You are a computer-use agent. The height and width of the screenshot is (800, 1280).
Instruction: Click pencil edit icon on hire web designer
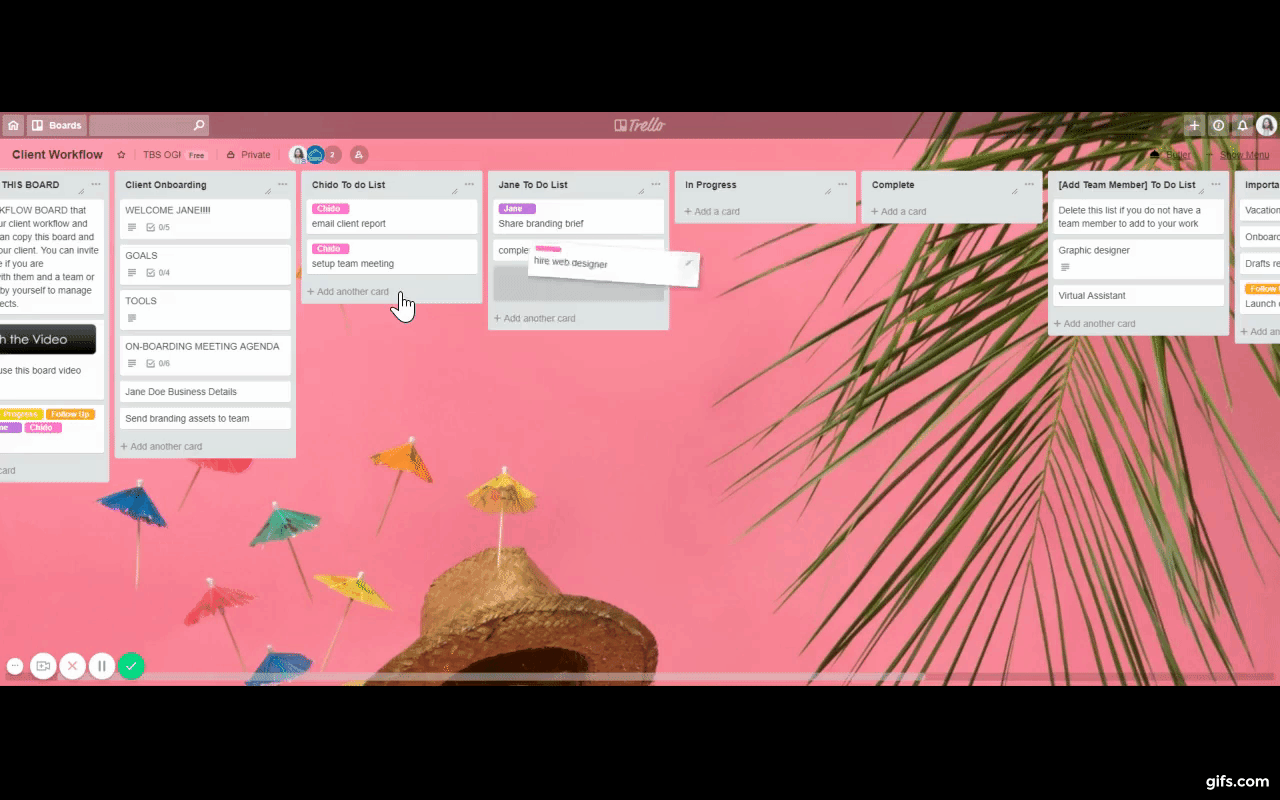pyautogui.click(x=688, y=263)
